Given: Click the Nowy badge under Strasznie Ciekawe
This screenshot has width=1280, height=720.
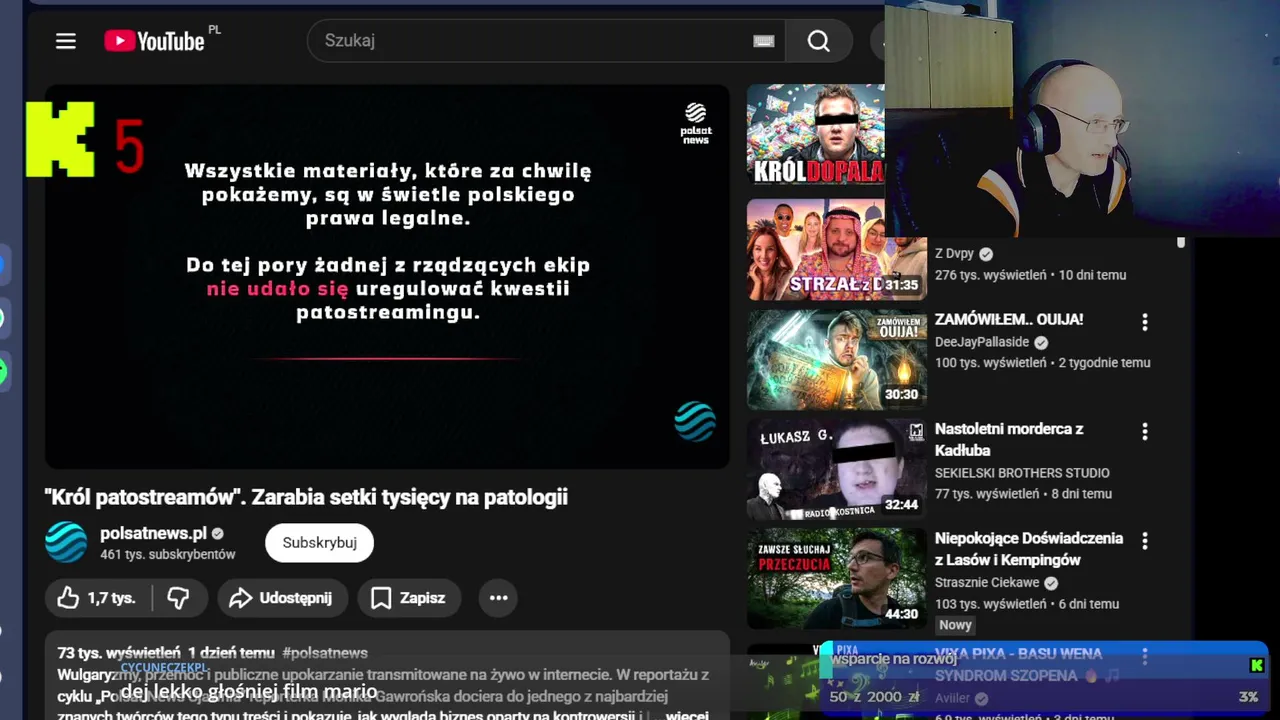Looking at the screenshot, I should (x=955, y=625).
